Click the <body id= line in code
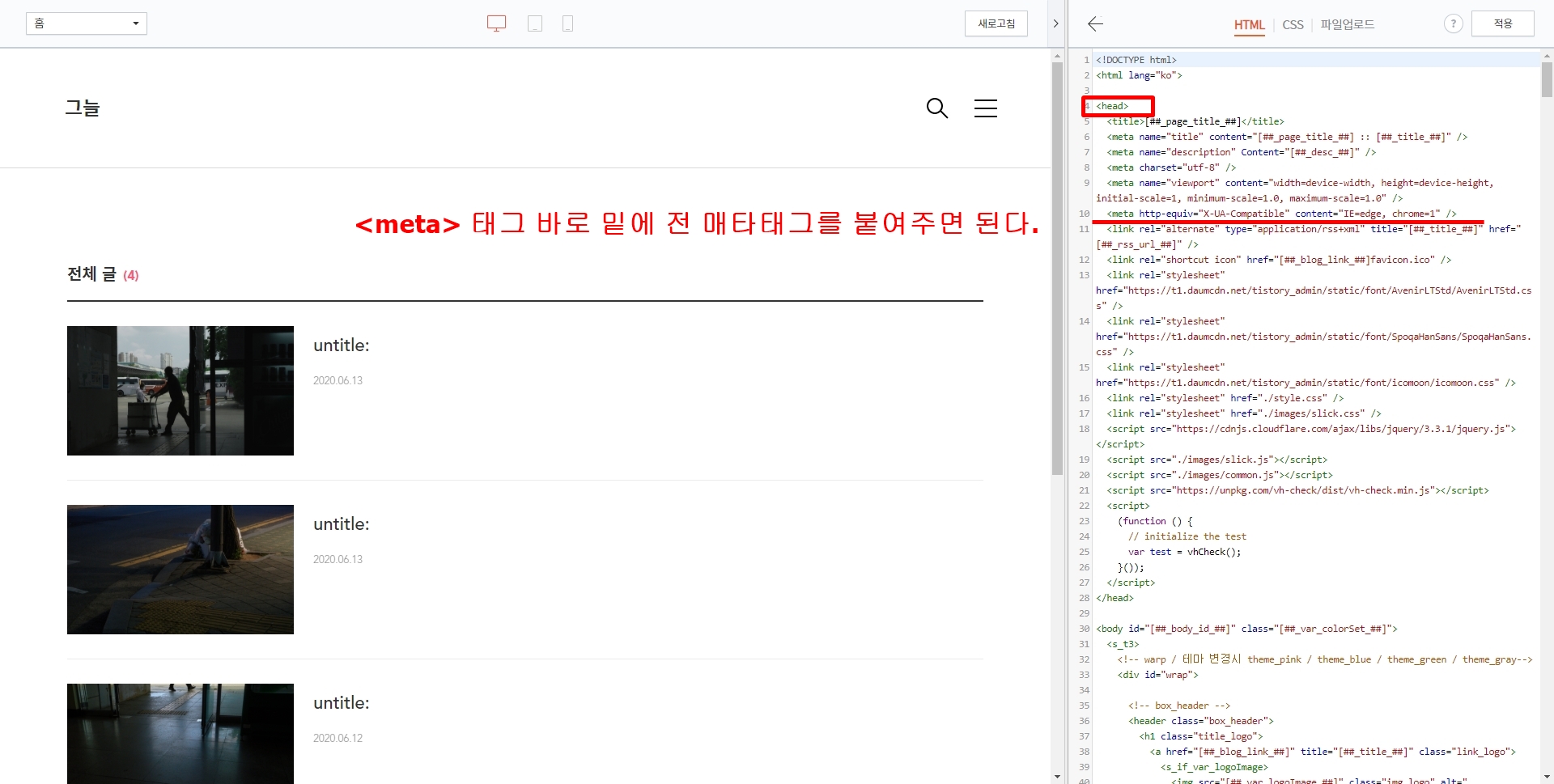The height and width of the screenshot is (784, 1554). click(1246, 629)
